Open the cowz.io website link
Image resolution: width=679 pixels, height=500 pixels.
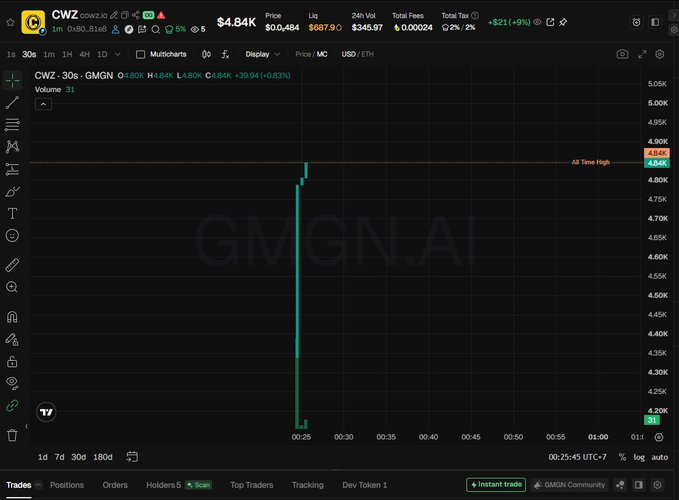tap(93, 16)
